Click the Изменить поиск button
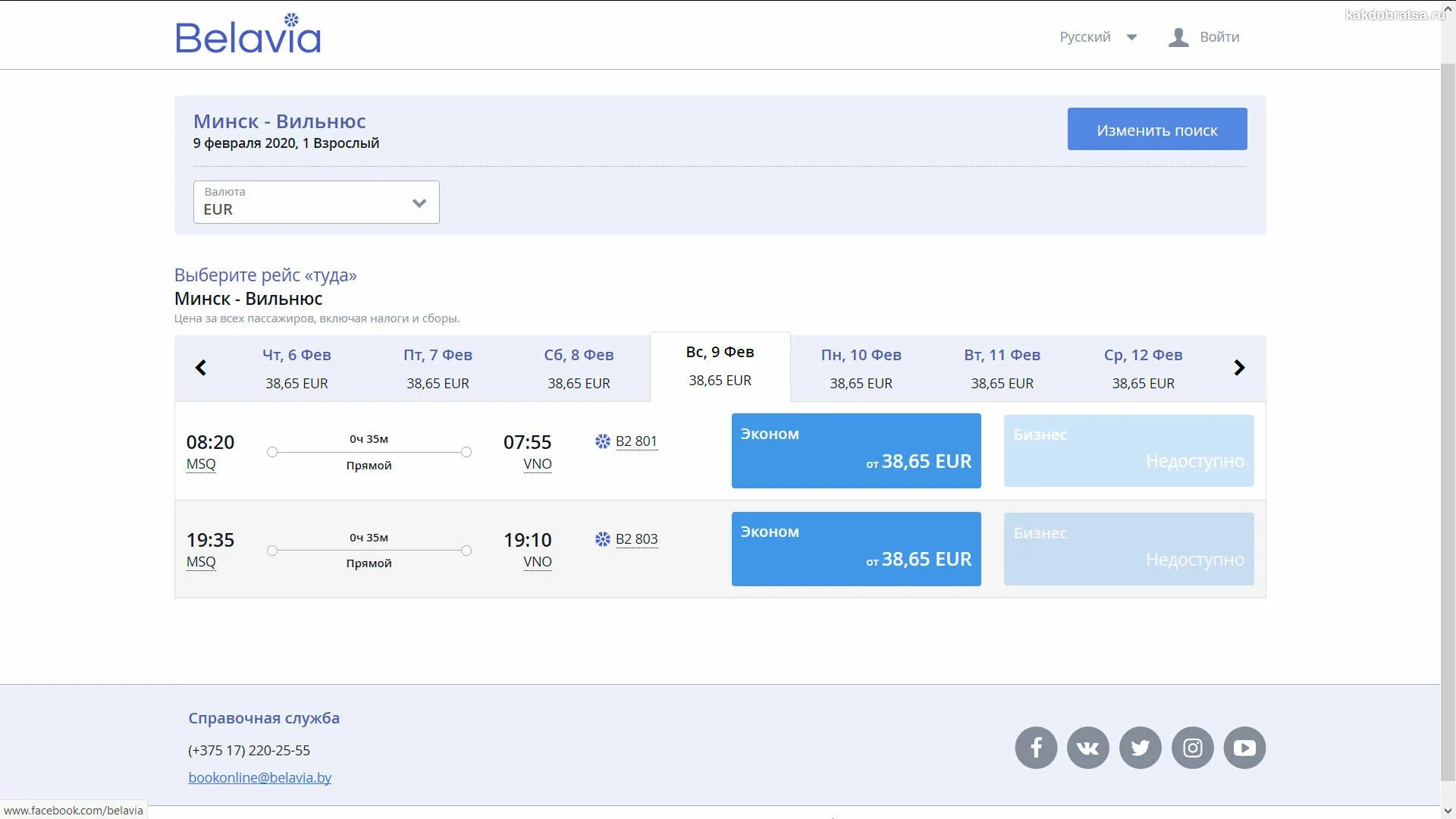1456x819 pixels. [1156, 129]
